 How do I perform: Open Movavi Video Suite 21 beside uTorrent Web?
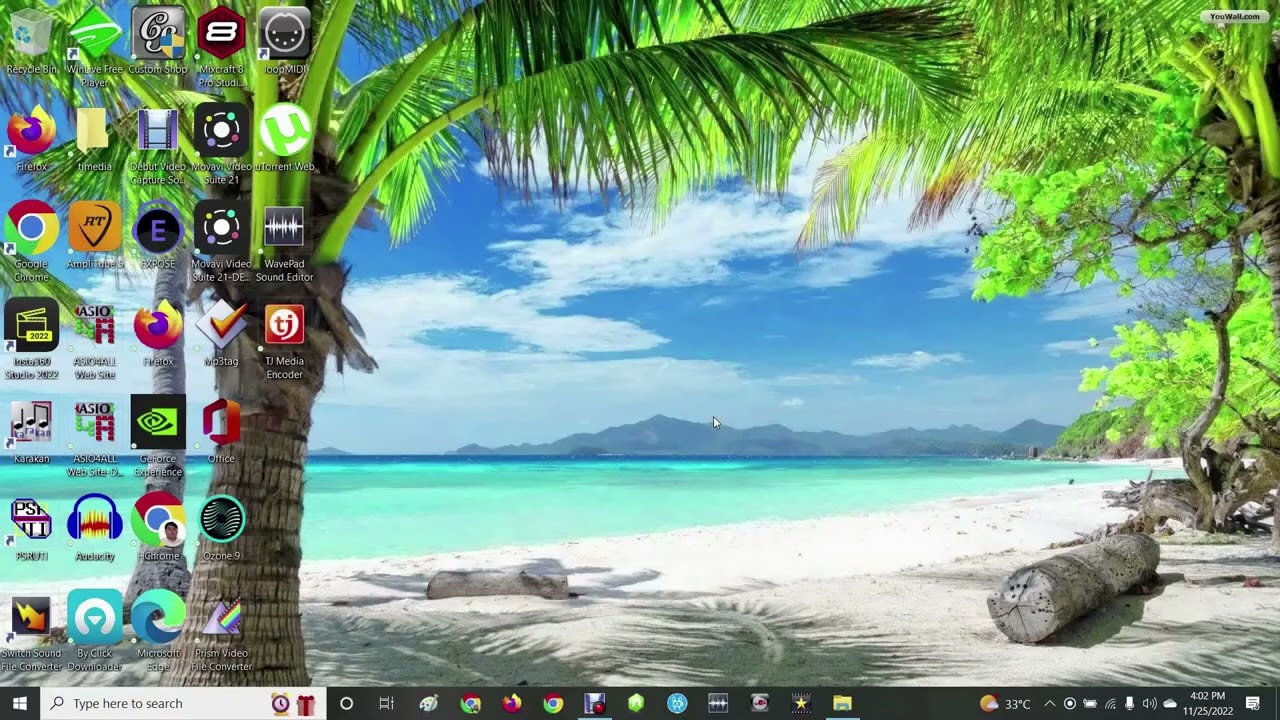pos(221,145)
